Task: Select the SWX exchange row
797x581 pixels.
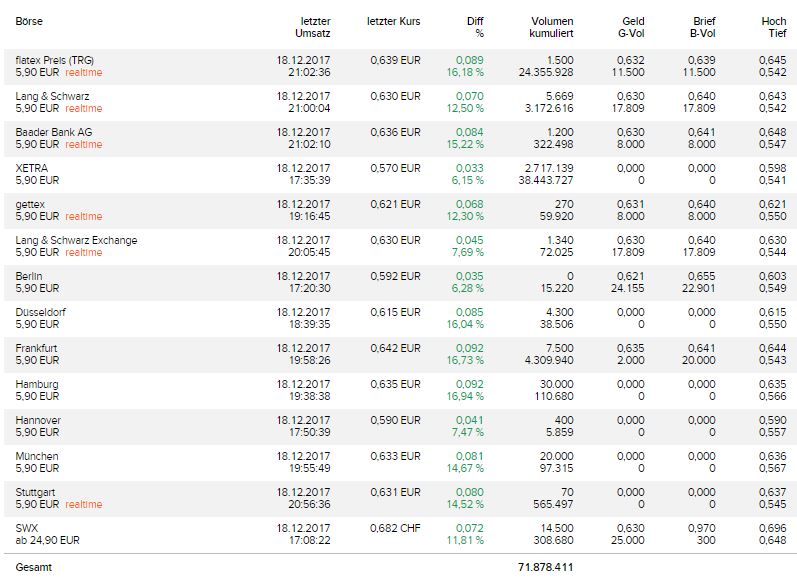Action: coord(27,528)
